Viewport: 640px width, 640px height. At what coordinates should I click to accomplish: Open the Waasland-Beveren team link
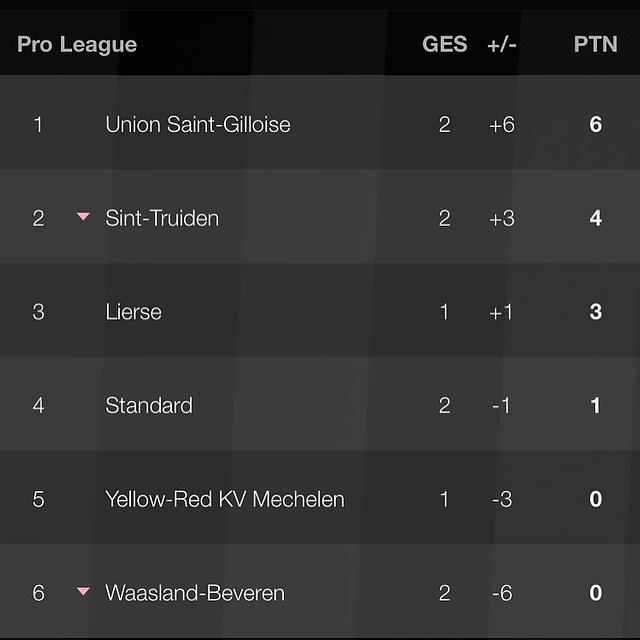coord(195,593)
